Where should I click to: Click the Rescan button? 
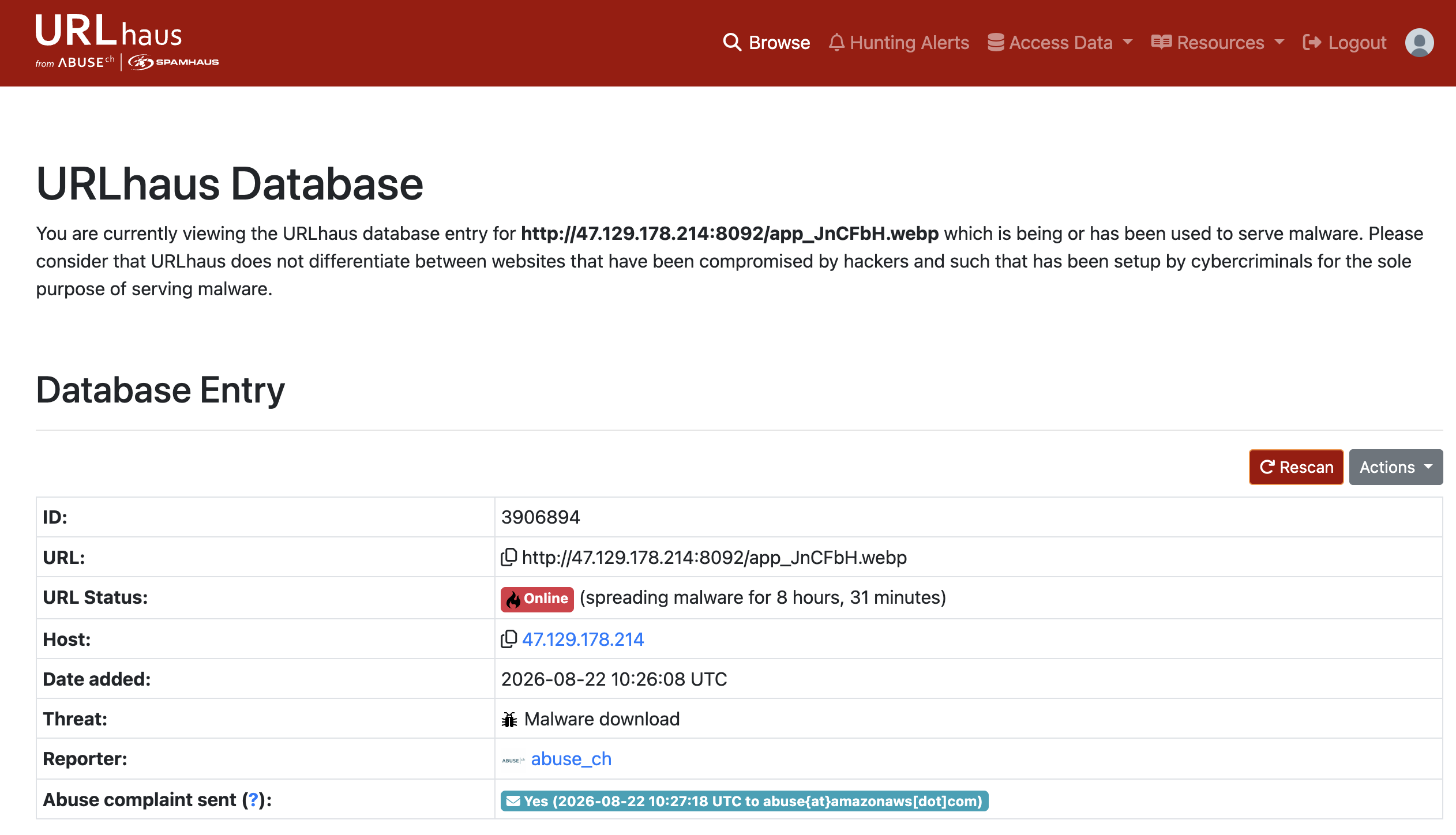click(1296, 467)
